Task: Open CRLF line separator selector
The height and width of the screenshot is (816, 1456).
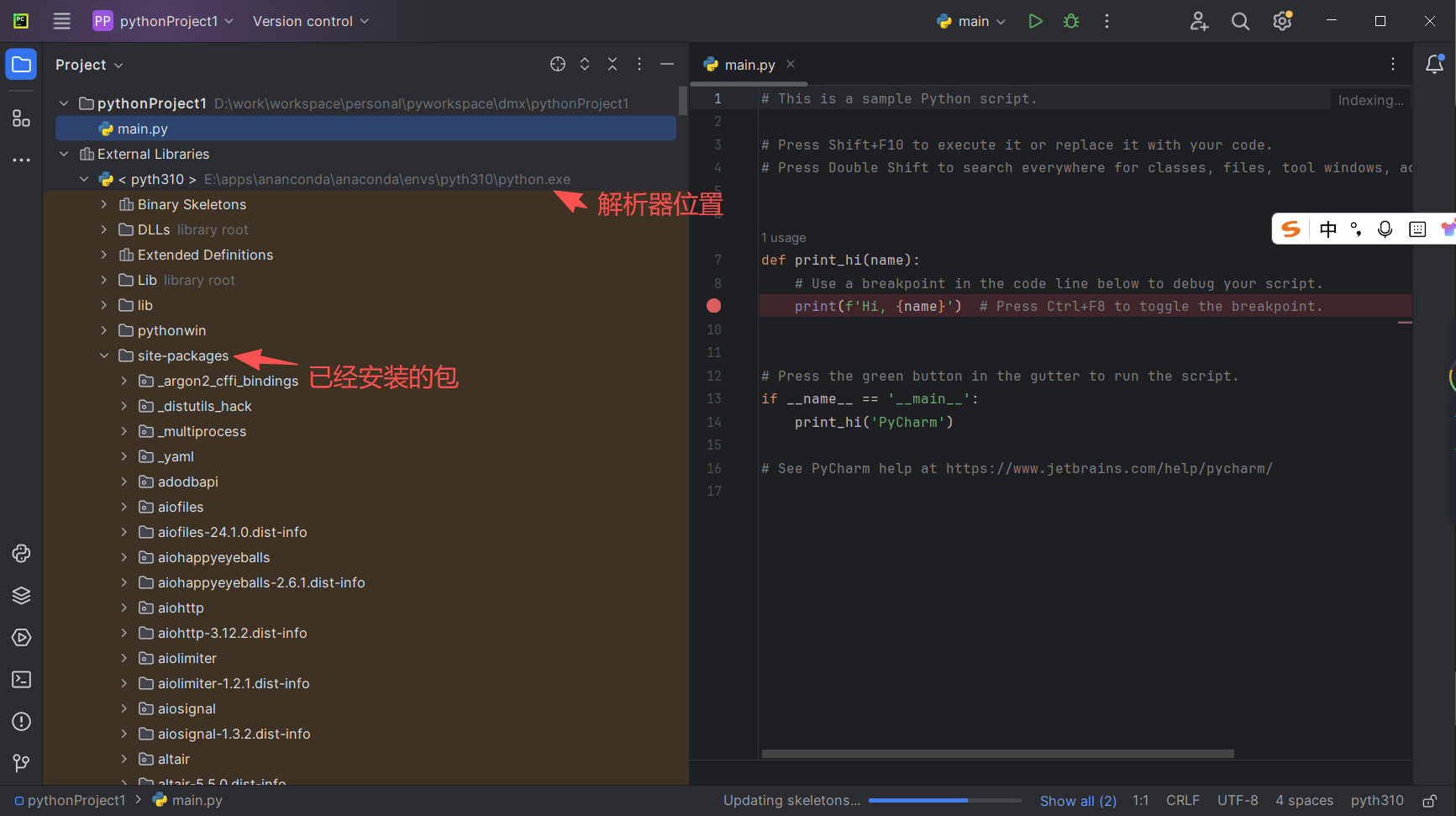Action: [x=1183, y=800]
